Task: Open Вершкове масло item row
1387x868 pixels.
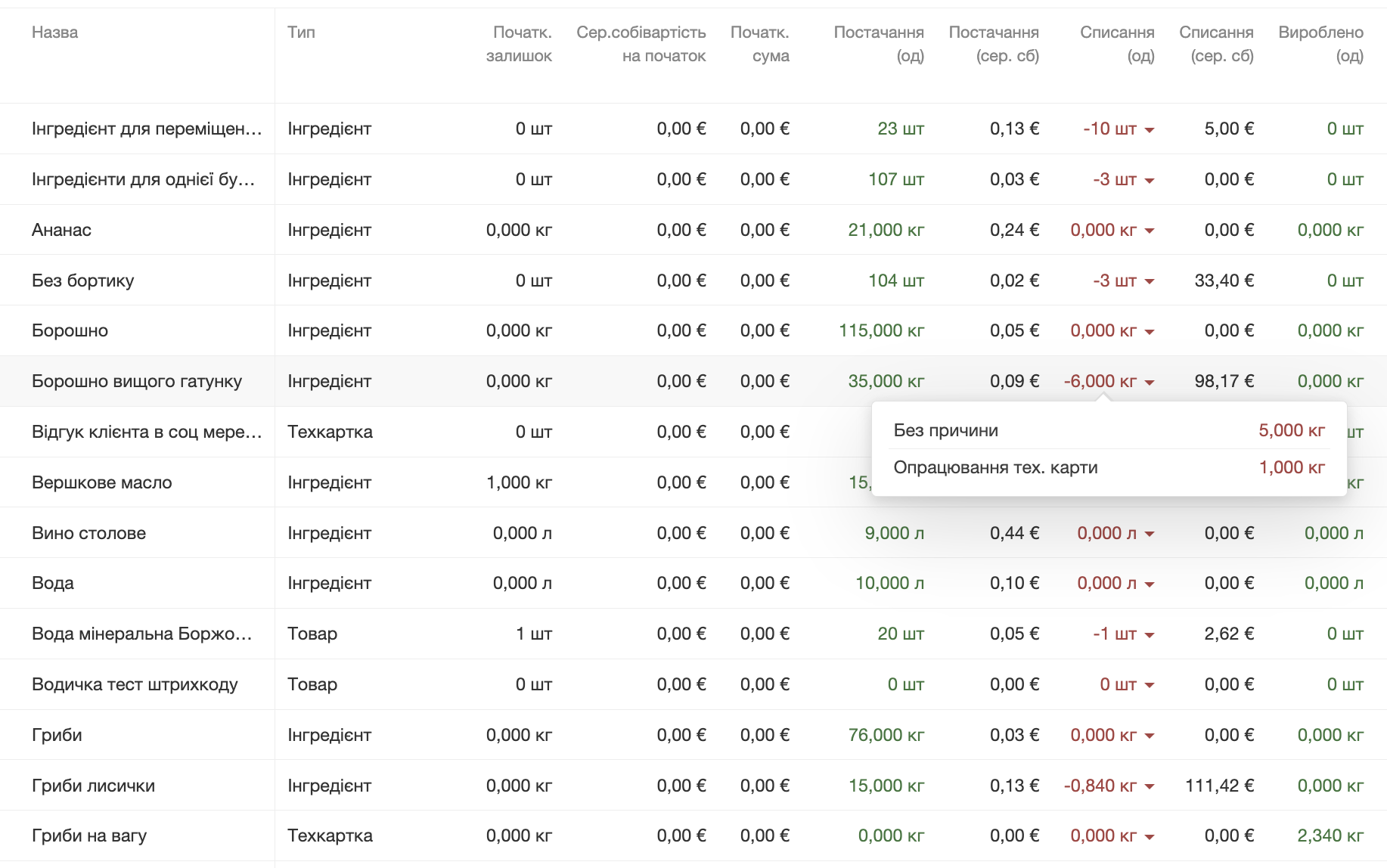Action: (101, 482)
